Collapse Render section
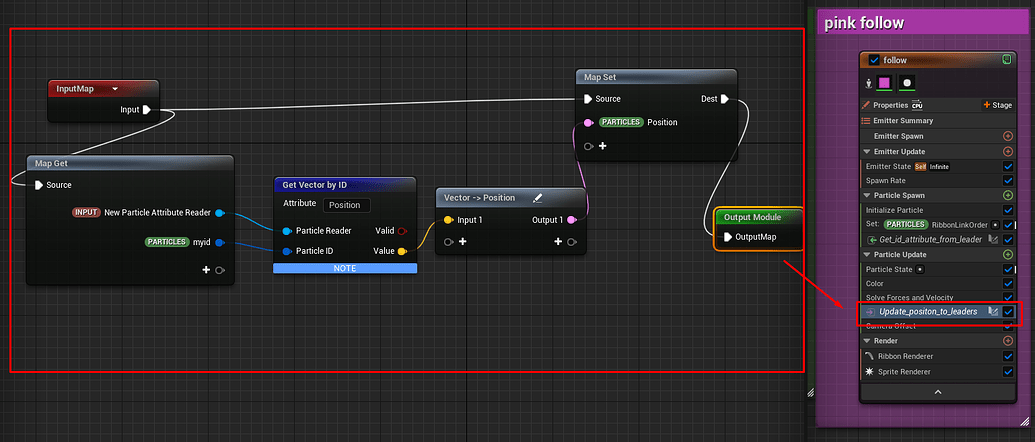 [866, 341]
